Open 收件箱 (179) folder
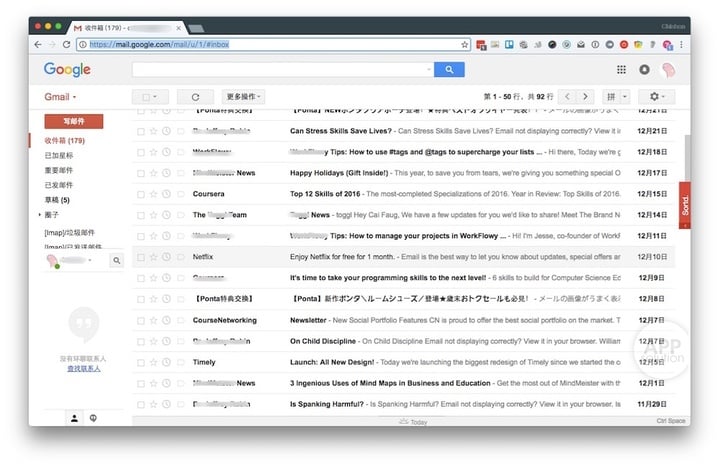Viewport: 720px width, 467px height. [x=65, y=141]
